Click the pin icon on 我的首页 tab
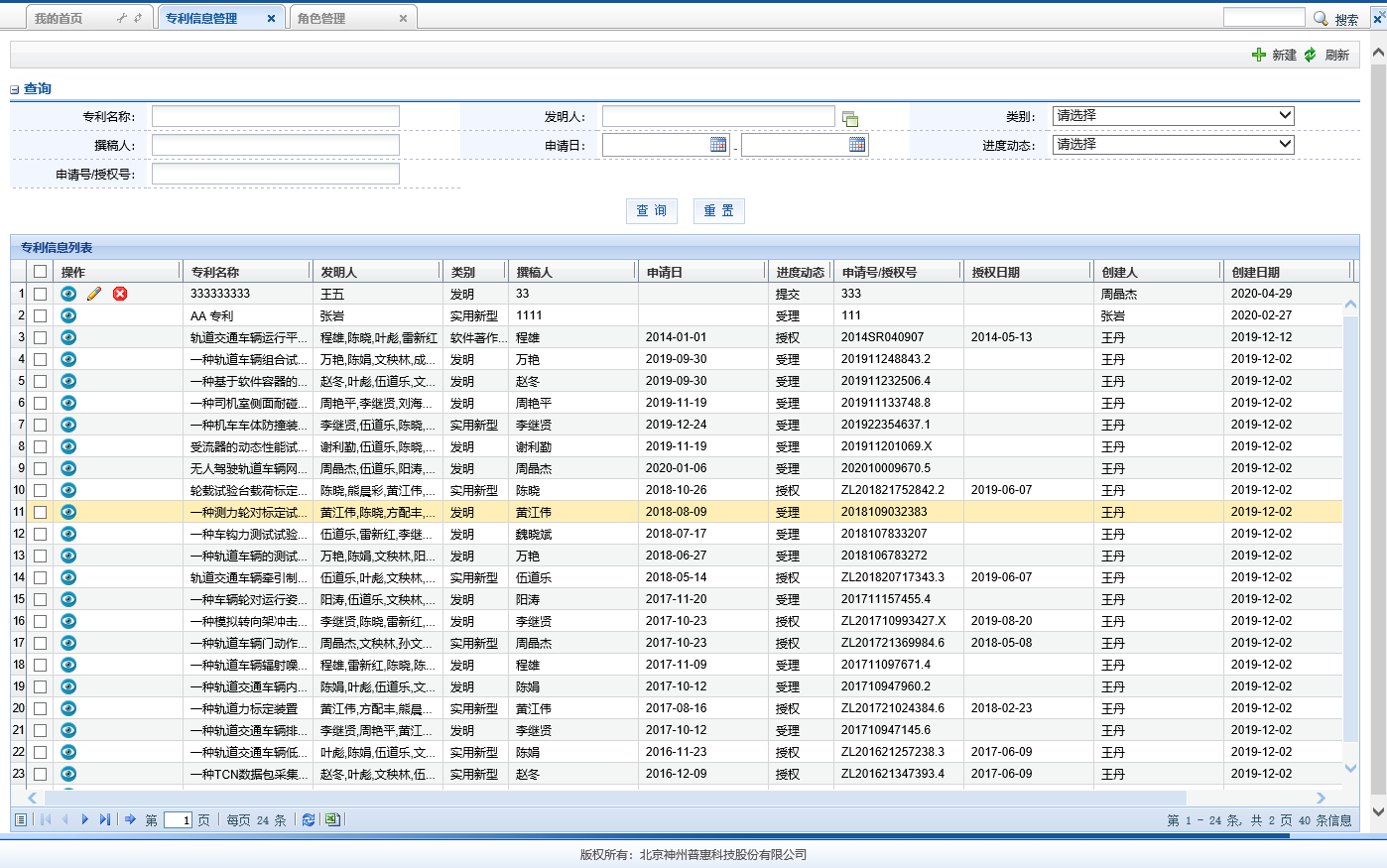 coord(121,18)
